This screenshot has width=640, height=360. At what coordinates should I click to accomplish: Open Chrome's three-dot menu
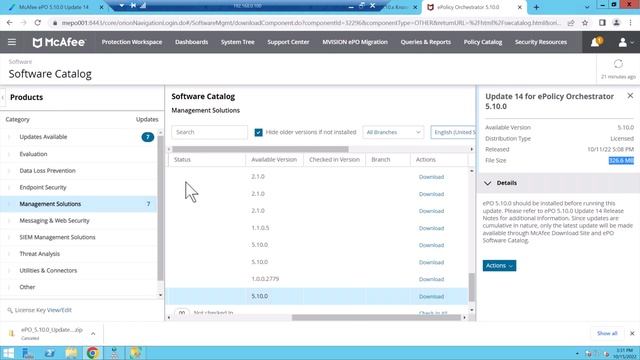tap(631, 23)
